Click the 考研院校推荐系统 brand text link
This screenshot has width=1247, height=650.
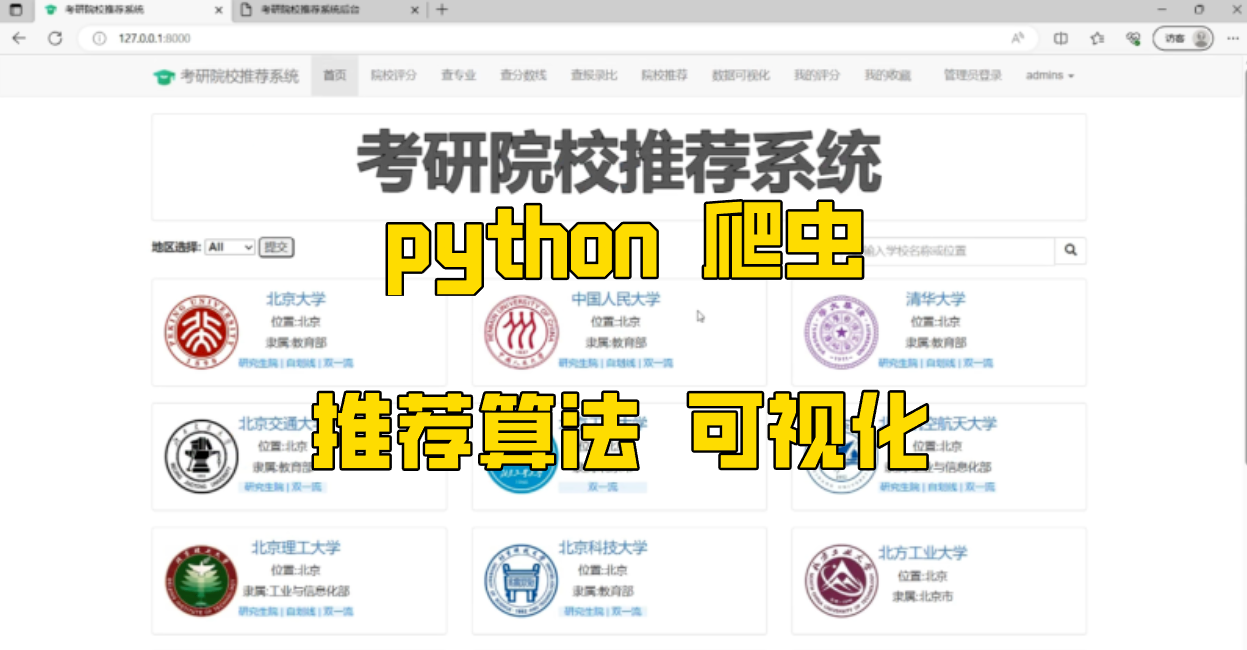[240, 76]
